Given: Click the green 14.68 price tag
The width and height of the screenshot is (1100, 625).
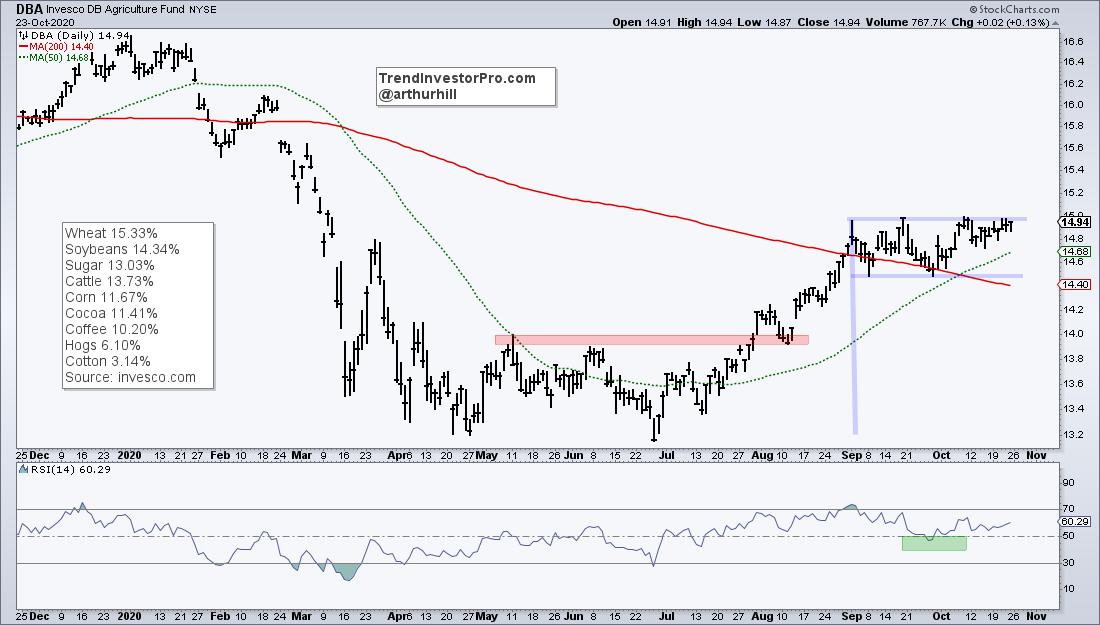Looking at the screenshot, I should tap(1073, 252).
